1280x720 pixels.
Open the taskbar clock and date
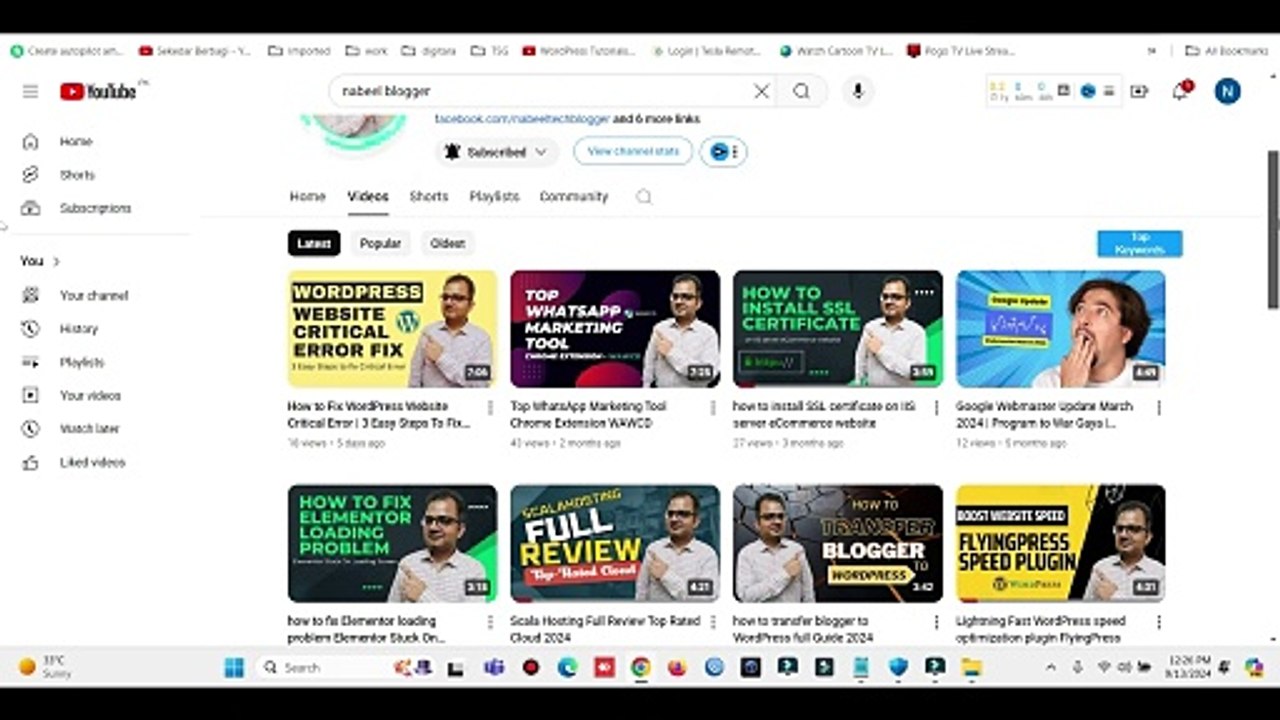point(1188,667)
